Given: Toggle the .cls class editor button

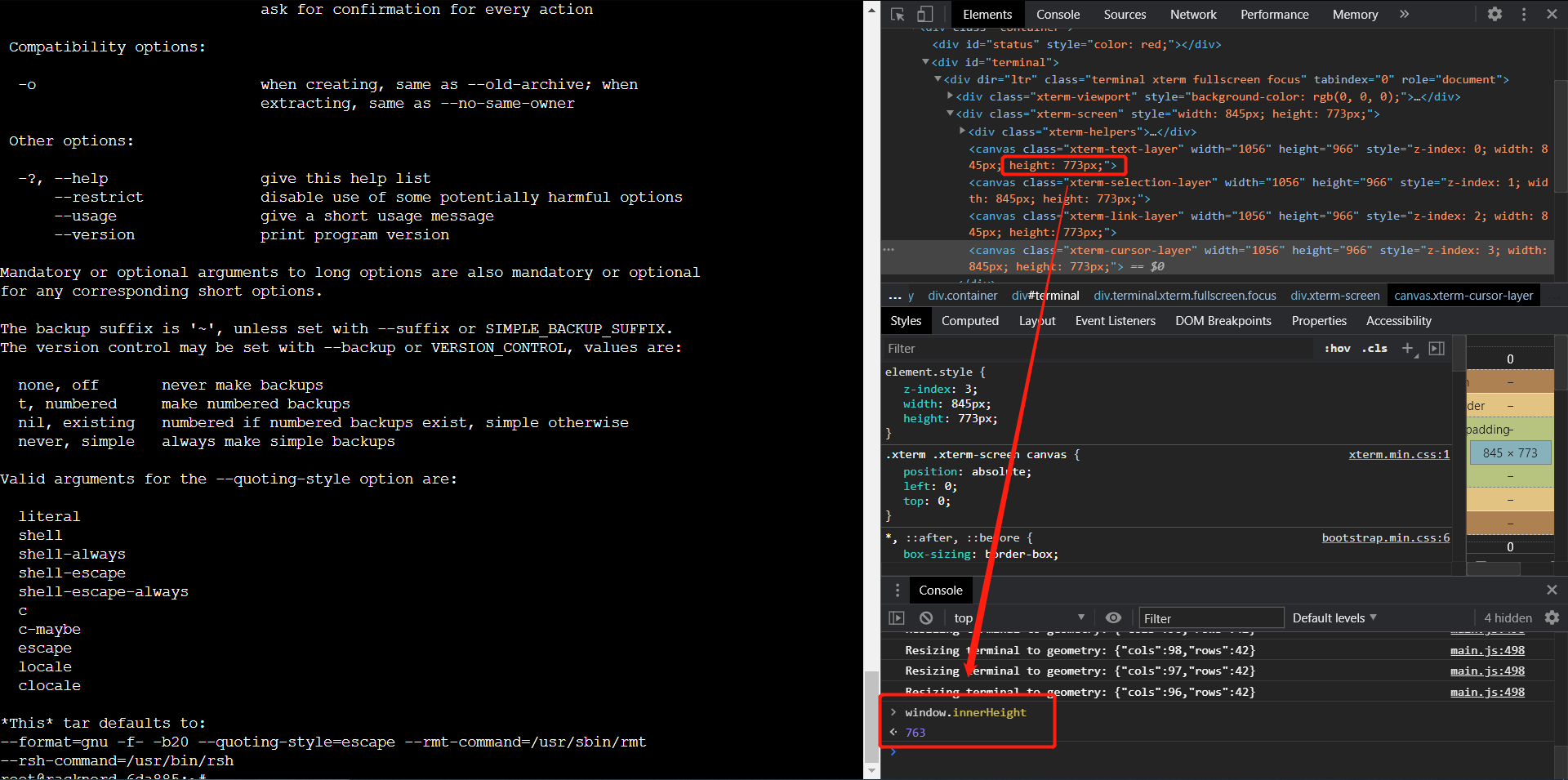Looking at the screenshot, I should pyautogui.click(x=1376, y=349).
